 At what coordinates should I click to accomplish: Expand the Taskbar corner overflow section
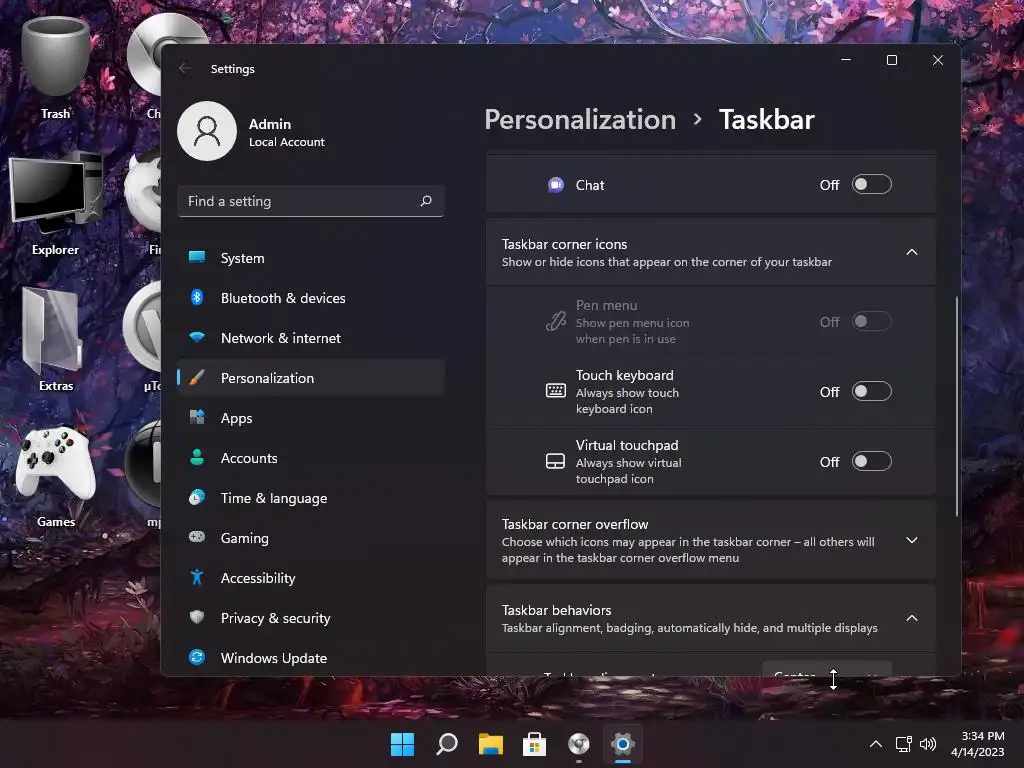[x=912, y=540]
